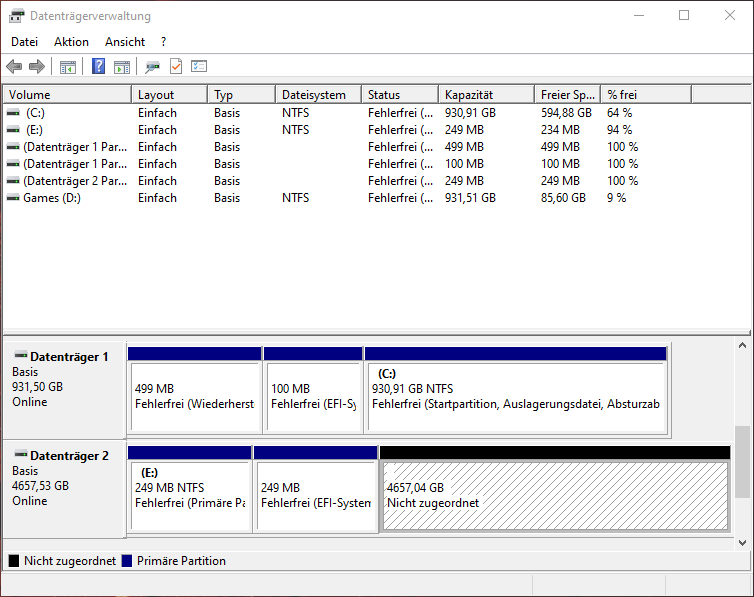The height and width of the screenshot is (597, 754).
Task: Select the black Nicht zugeordnet legend swatch
Action: pos(14,561)
